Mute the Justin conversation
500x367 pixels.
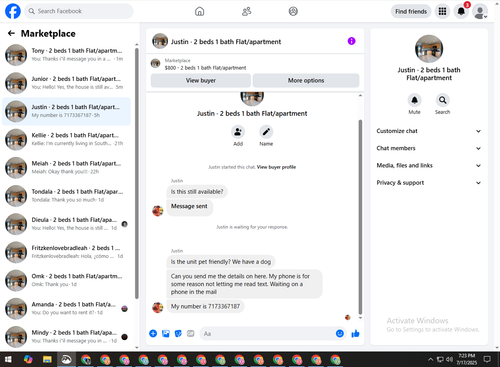click(x=414, y=100)
